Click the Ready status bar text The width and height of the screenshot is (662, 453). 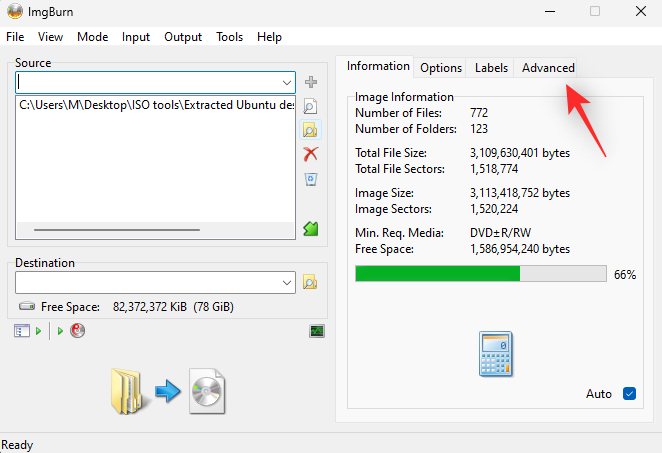[x=17, y=445]
